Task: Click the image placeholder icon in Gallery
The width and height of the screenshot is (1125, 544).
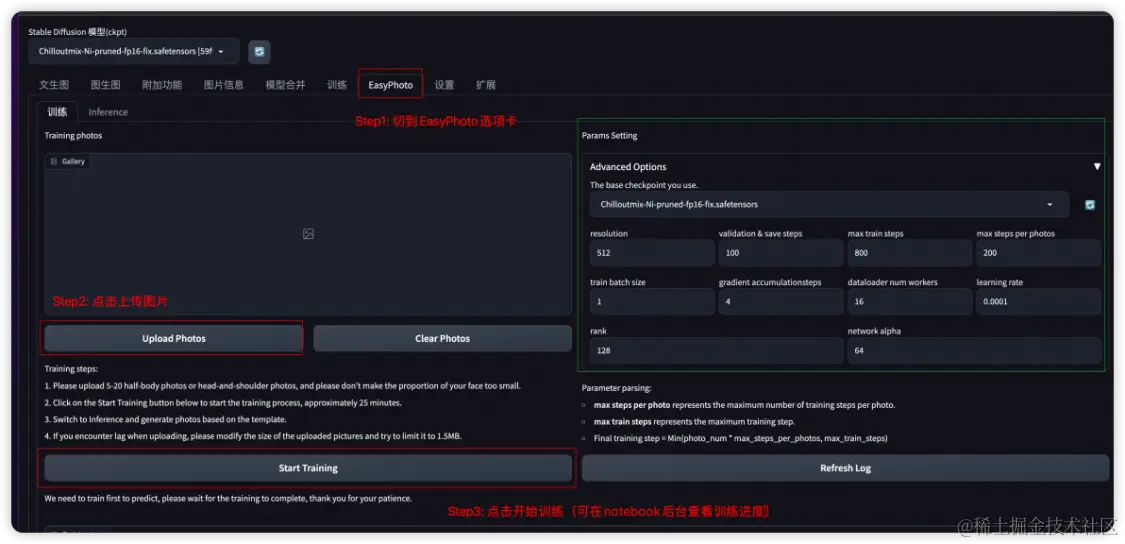Action: pyautogui.click(x=308, y=234)
